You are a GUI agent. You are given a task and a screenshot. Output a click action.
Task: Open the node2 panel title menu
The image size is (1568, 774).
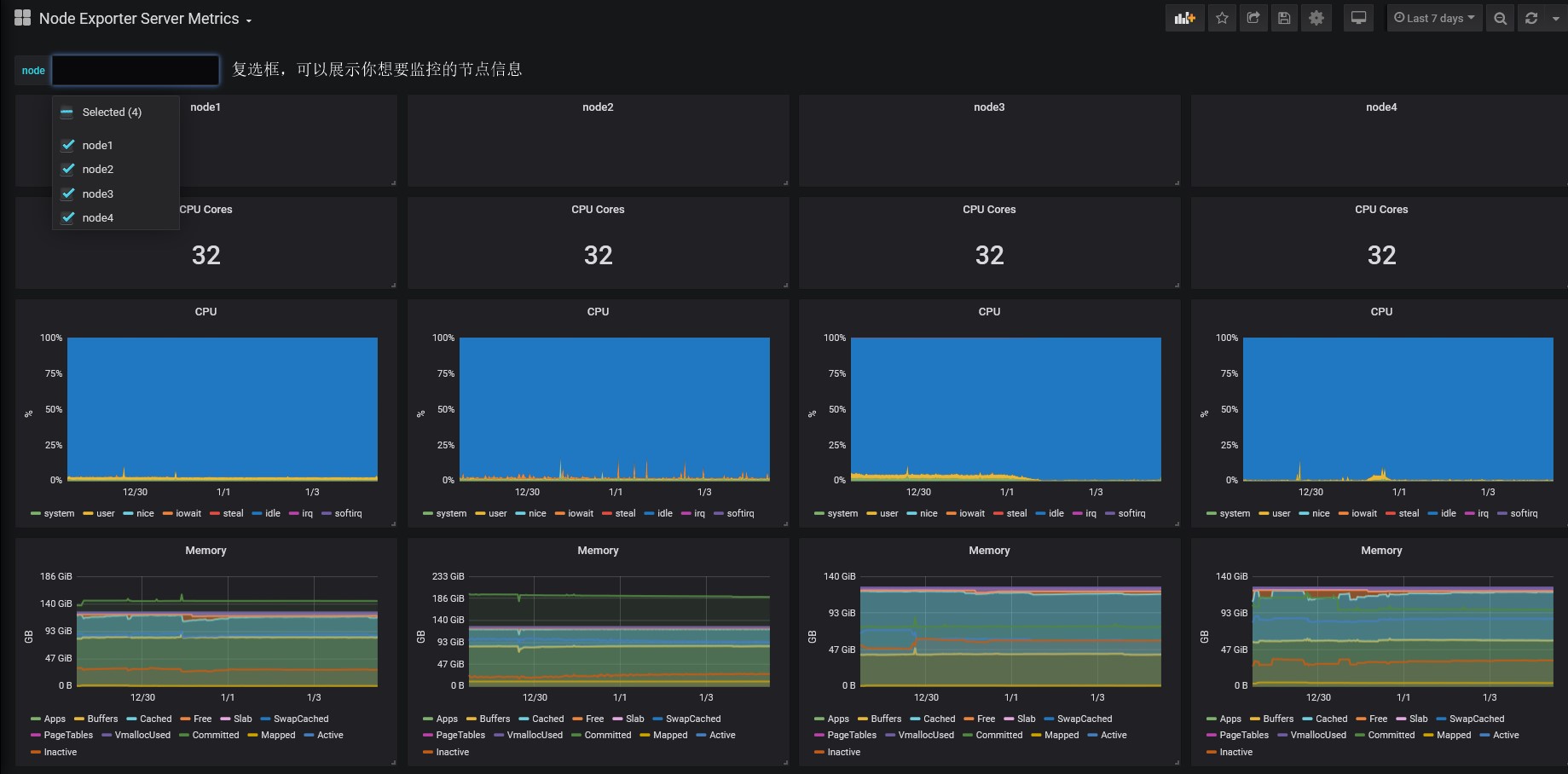598,107
